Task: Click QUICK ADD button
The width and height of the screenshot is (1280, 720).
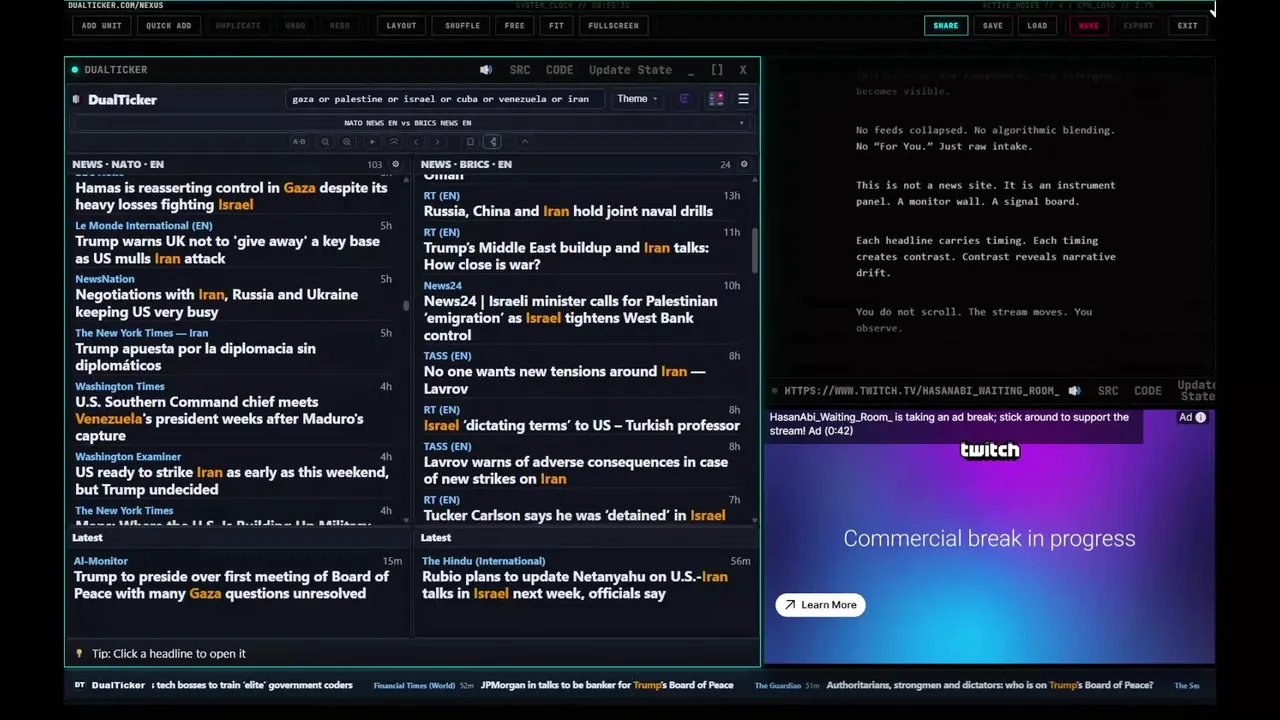Action: click(169, 26)
